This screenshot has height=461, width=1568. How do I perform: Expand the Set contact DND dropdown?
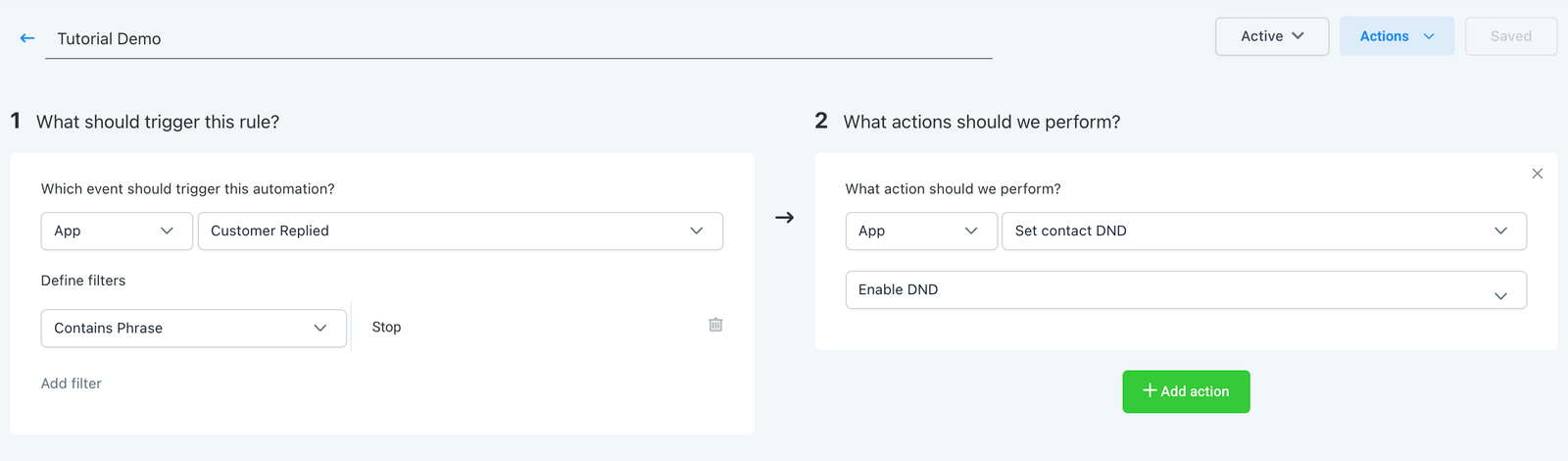coord(1263,230)
